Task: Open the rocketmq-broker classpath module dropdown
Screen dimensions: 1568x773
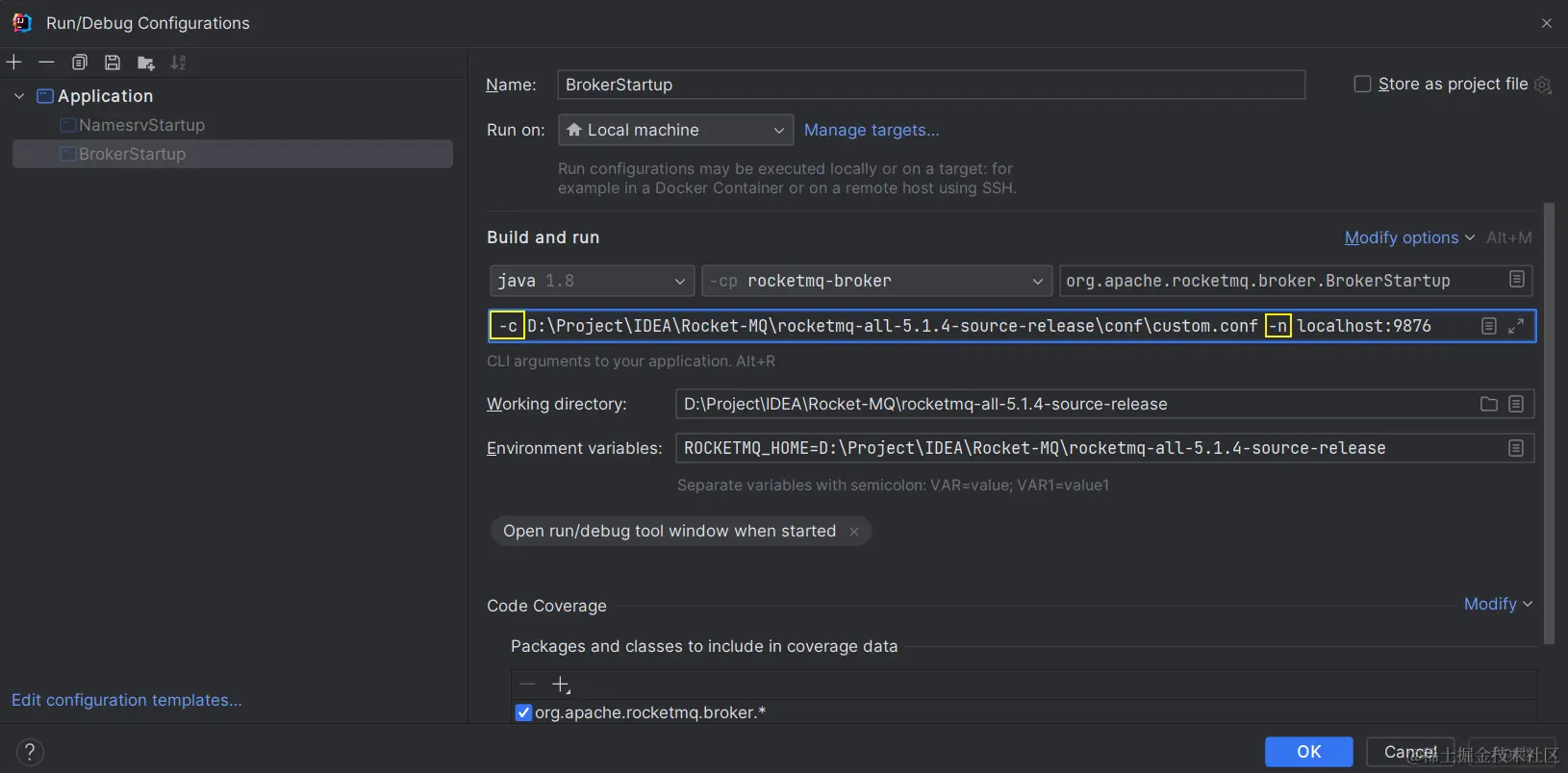Action: coord(876,281)
